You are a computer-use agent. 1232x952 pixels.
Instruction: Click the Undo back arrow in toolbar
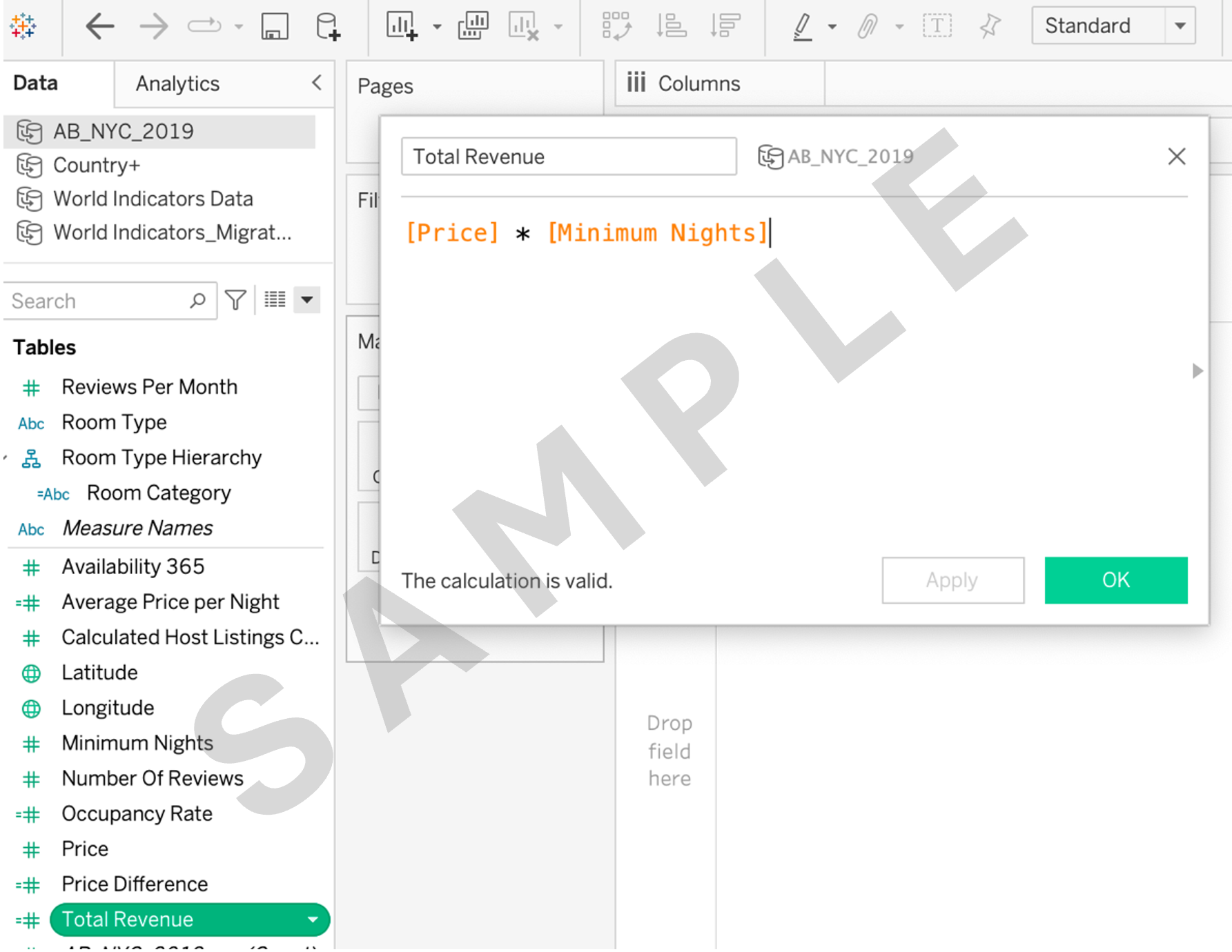pos(100,27)
